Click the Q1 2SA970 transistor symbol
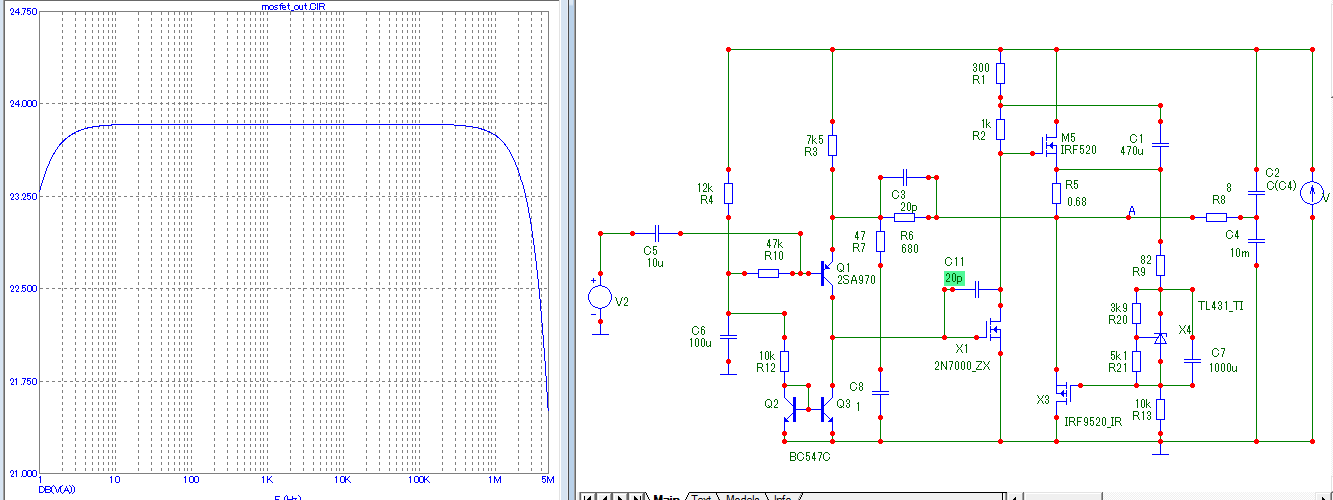Viewport: 1333px width, 500px height. [826, 272]
